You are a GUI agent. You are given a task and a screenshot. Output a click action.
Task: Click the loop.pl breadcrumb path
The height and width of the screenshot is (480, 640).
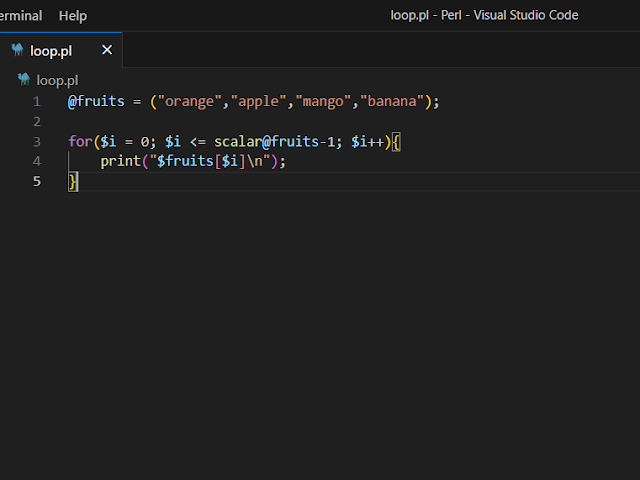(57, 80)
